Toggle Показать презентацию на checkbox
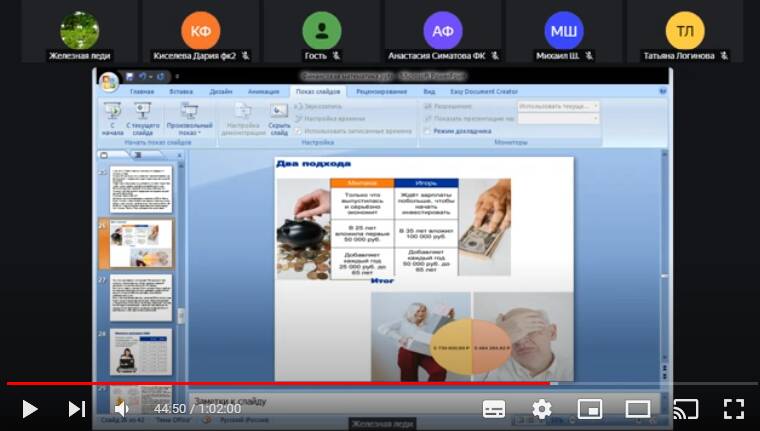Viewport: 760px width, 431px height. pos(428,118)
